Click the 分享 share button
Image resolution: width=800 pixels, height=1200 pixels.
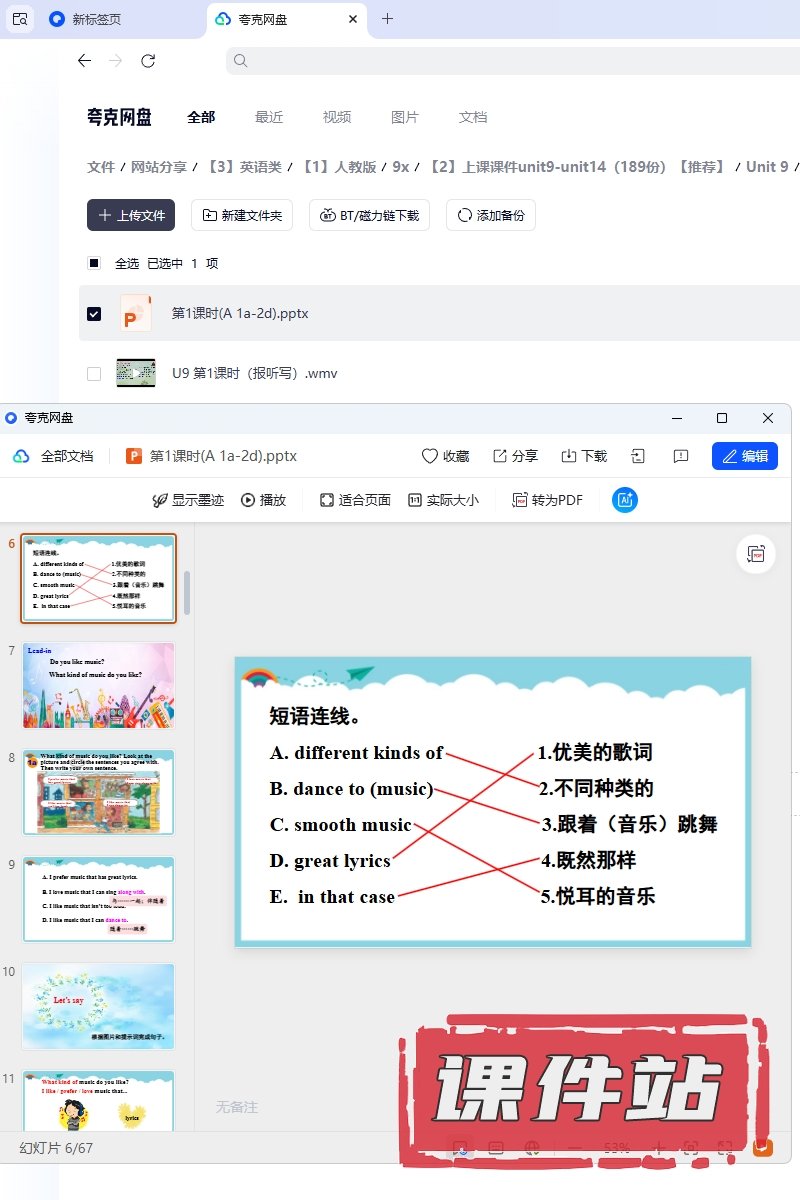click(514, 456)
